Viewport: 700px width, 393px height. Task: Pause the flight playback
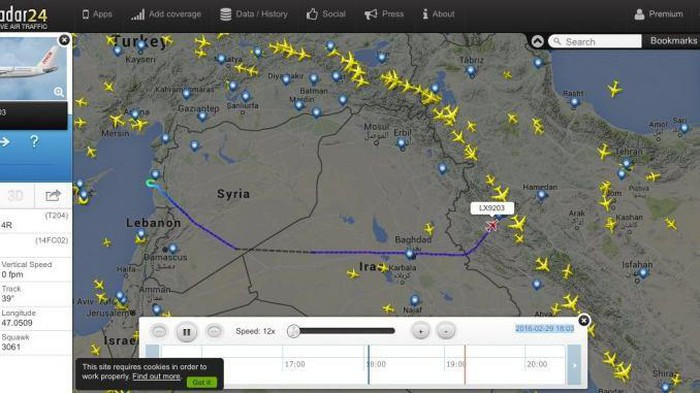[186, 332]
